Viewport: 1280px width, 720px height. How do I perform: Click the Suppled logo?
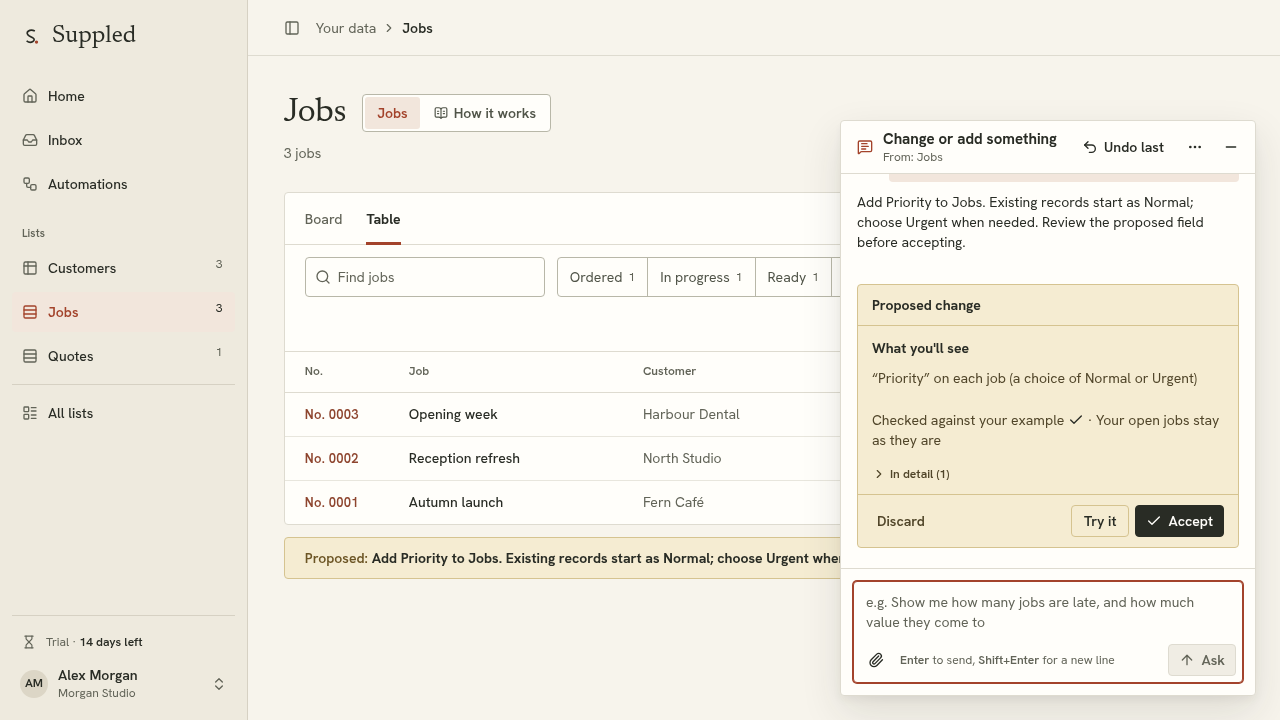(80, 35)
